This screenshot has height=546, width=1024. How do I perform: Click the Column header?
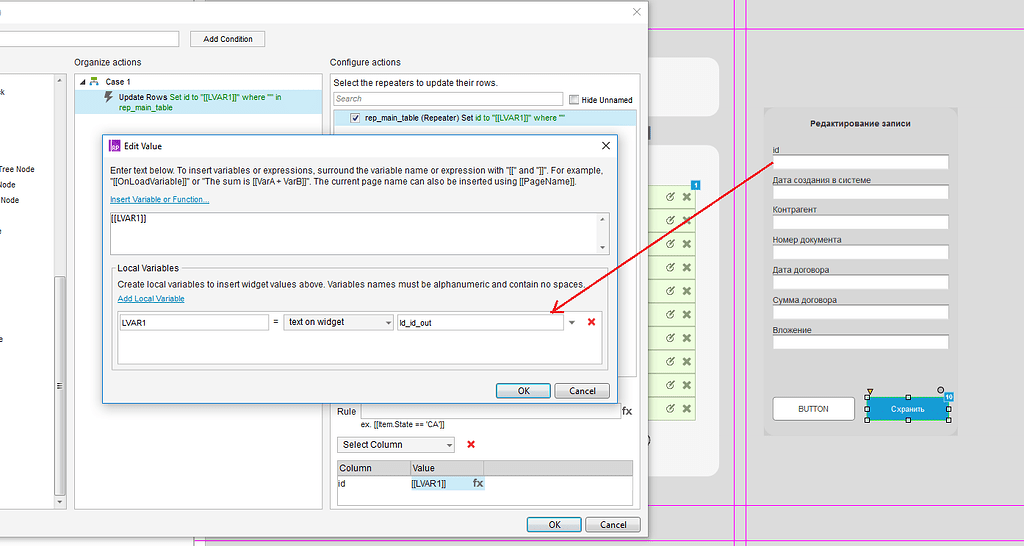(374, 468)
